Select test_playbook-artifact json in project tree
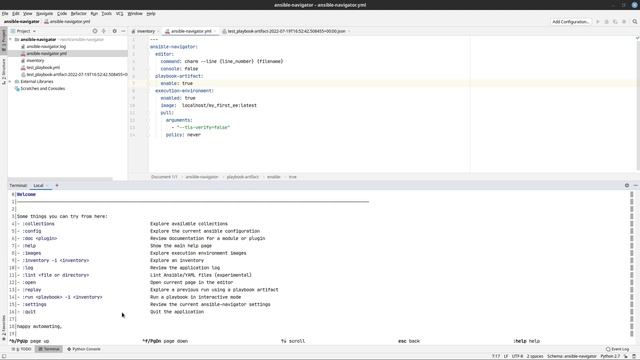 (77, 75)
